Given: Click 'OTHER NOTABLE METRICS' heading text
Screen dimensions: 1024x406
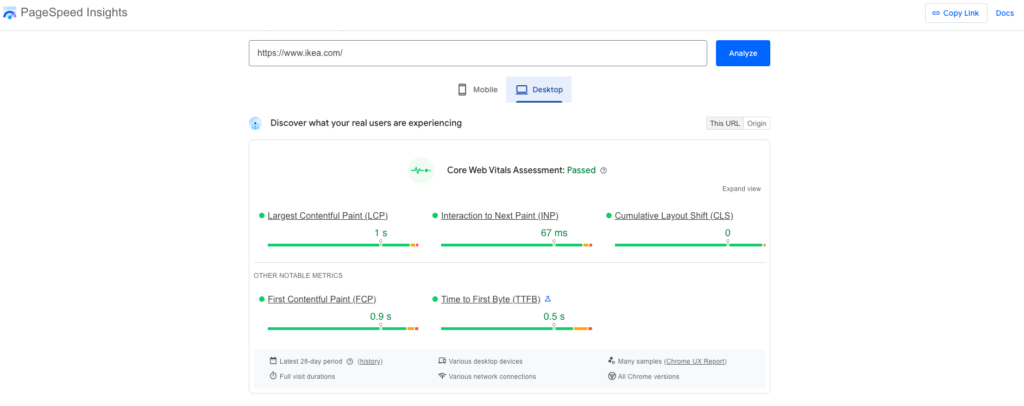Looking at the screenshot, I should point(298,275).
